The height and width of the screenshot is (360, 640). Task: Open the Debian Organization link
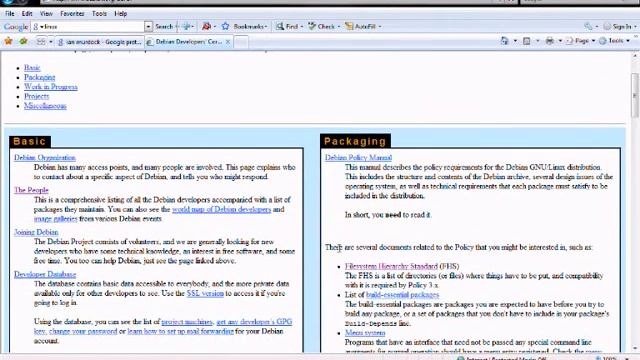[44, 158]
